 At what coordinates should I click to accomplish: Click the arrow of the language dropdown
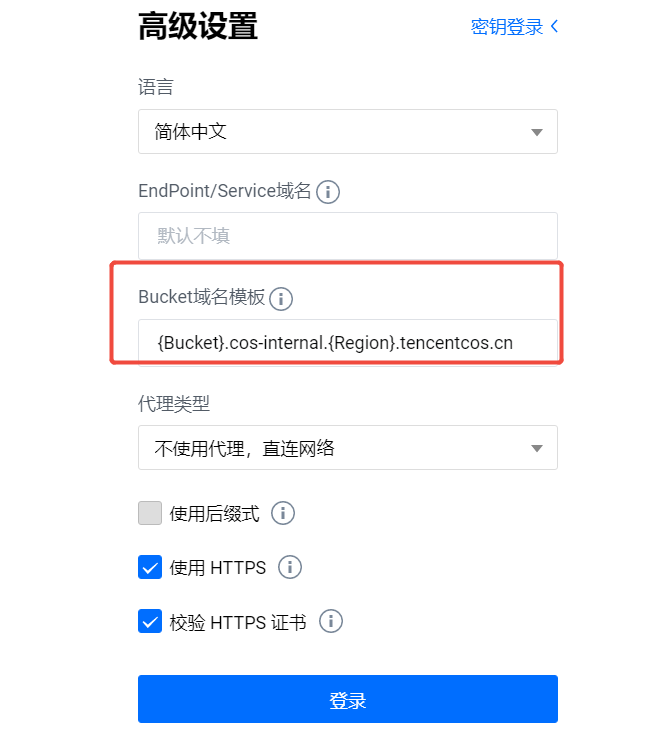pyautogui.click(x=537, y=132)
